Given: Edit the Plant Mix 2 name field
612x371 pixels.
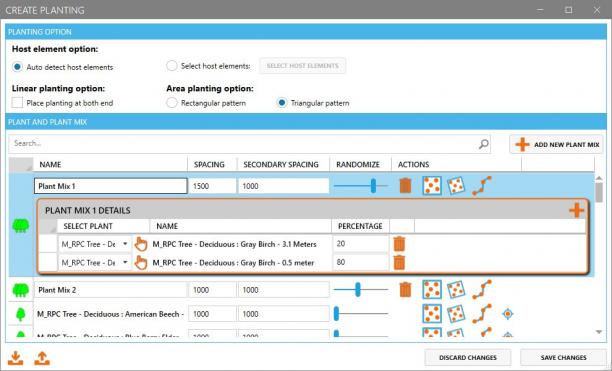Looking at the screenshot, I should [x=111, y=290].
